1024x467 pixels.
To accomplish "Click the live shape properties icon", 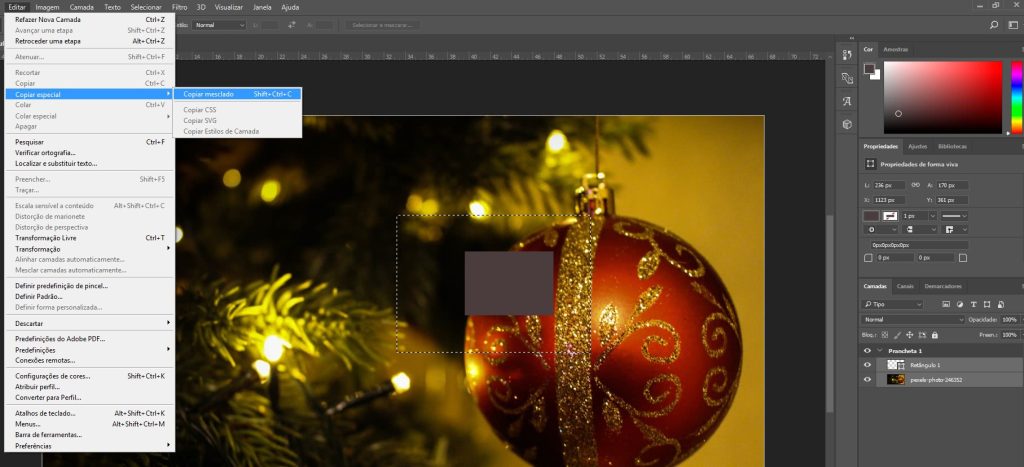I will (x=870, y=164).
